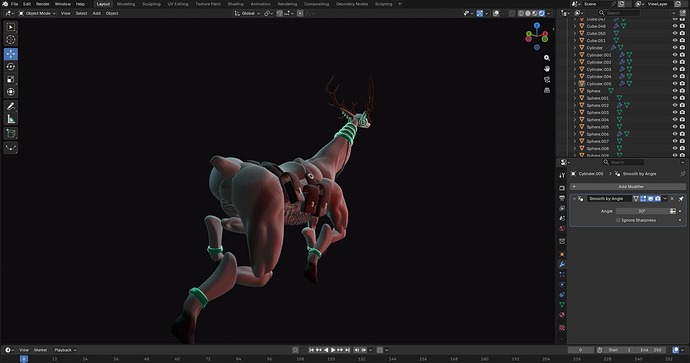This screenshot has height=363, width=690.
Task: Open the Scene properties tab
Action: pos(562,218)
